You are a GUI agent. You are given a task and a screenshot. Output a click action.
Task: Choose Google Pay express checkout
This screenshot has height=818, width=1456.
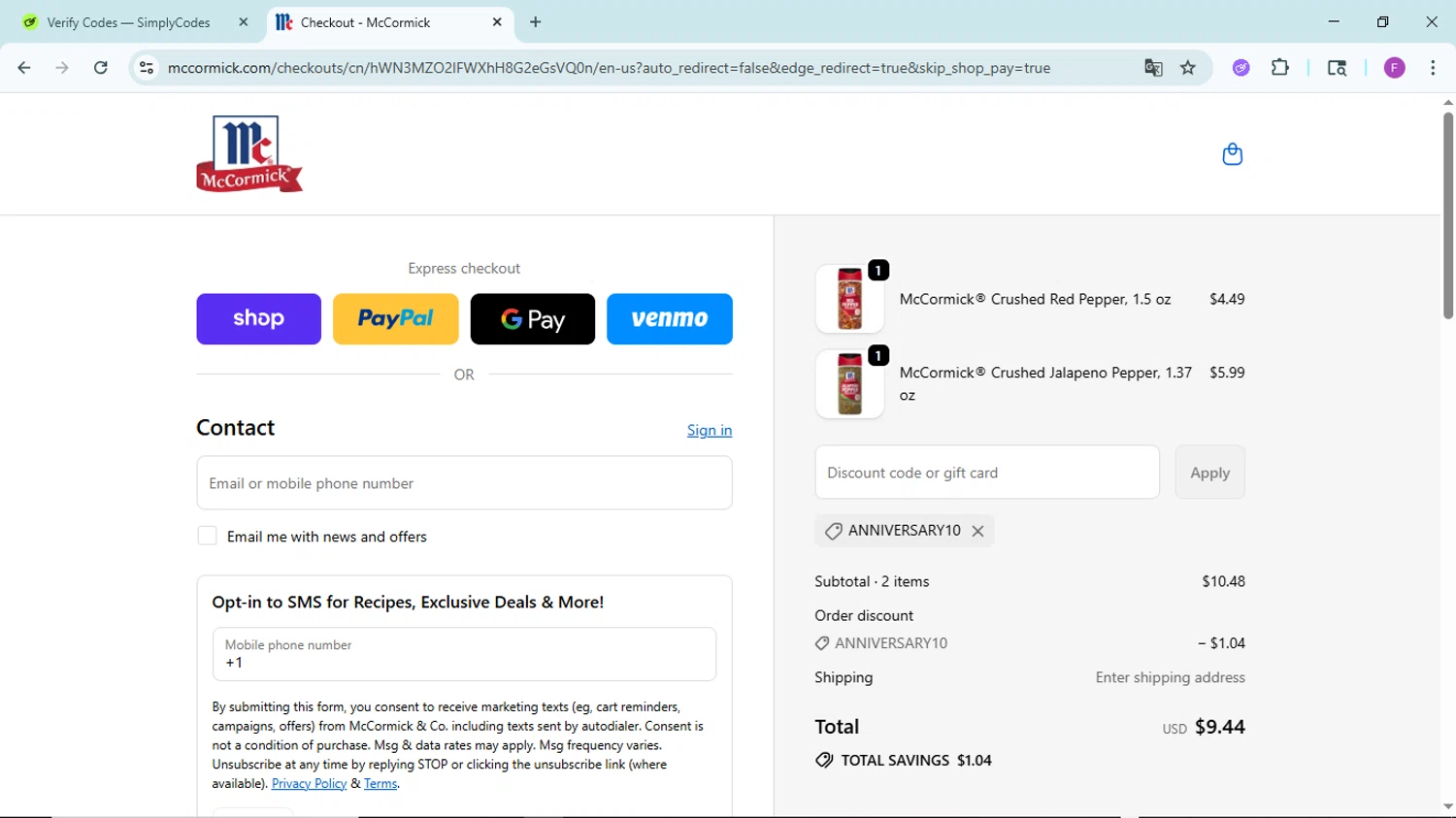pyautogui.click(x=533, y=319)
